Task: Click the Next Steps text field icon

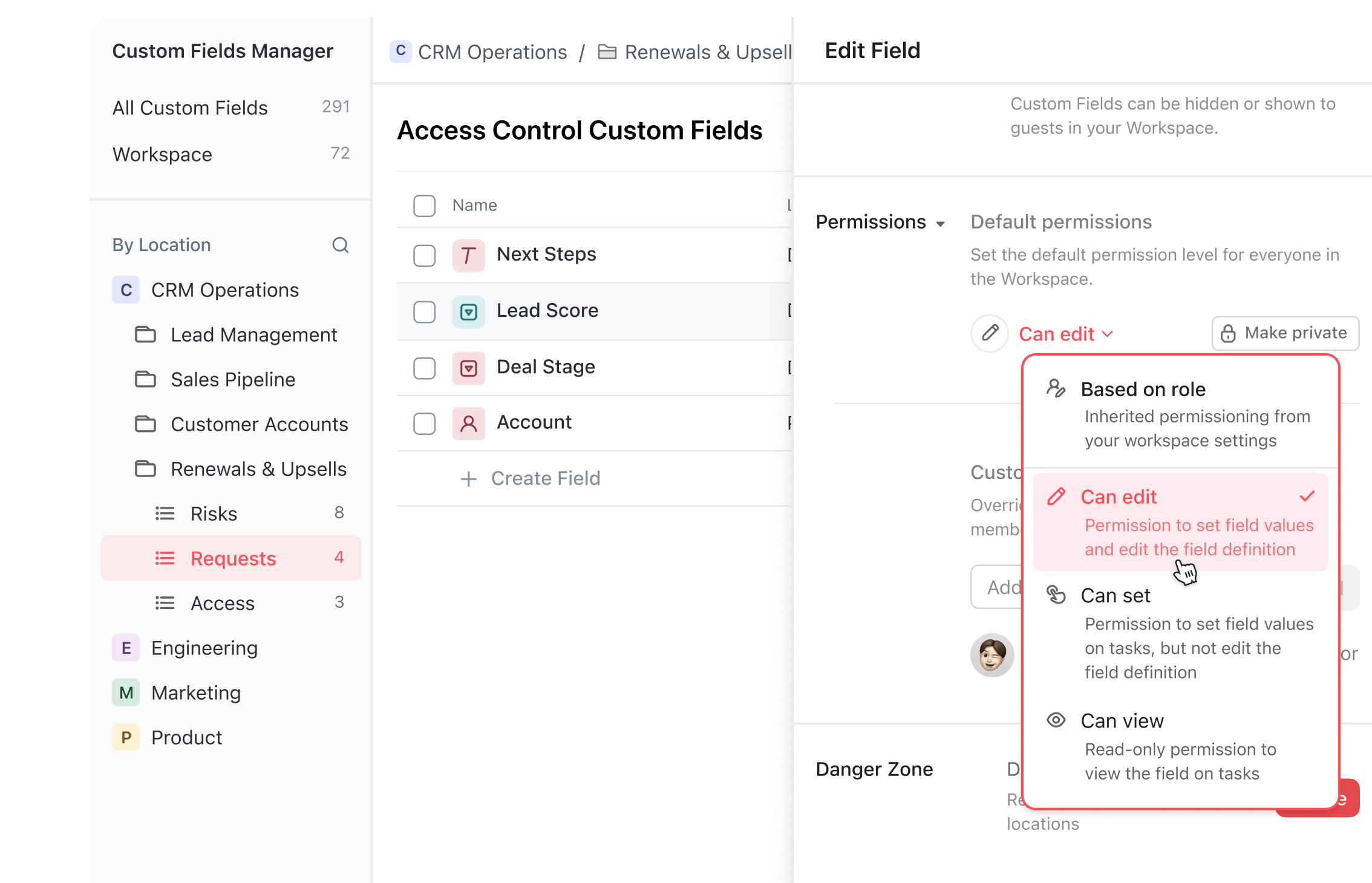Action: tap(468, 255)
